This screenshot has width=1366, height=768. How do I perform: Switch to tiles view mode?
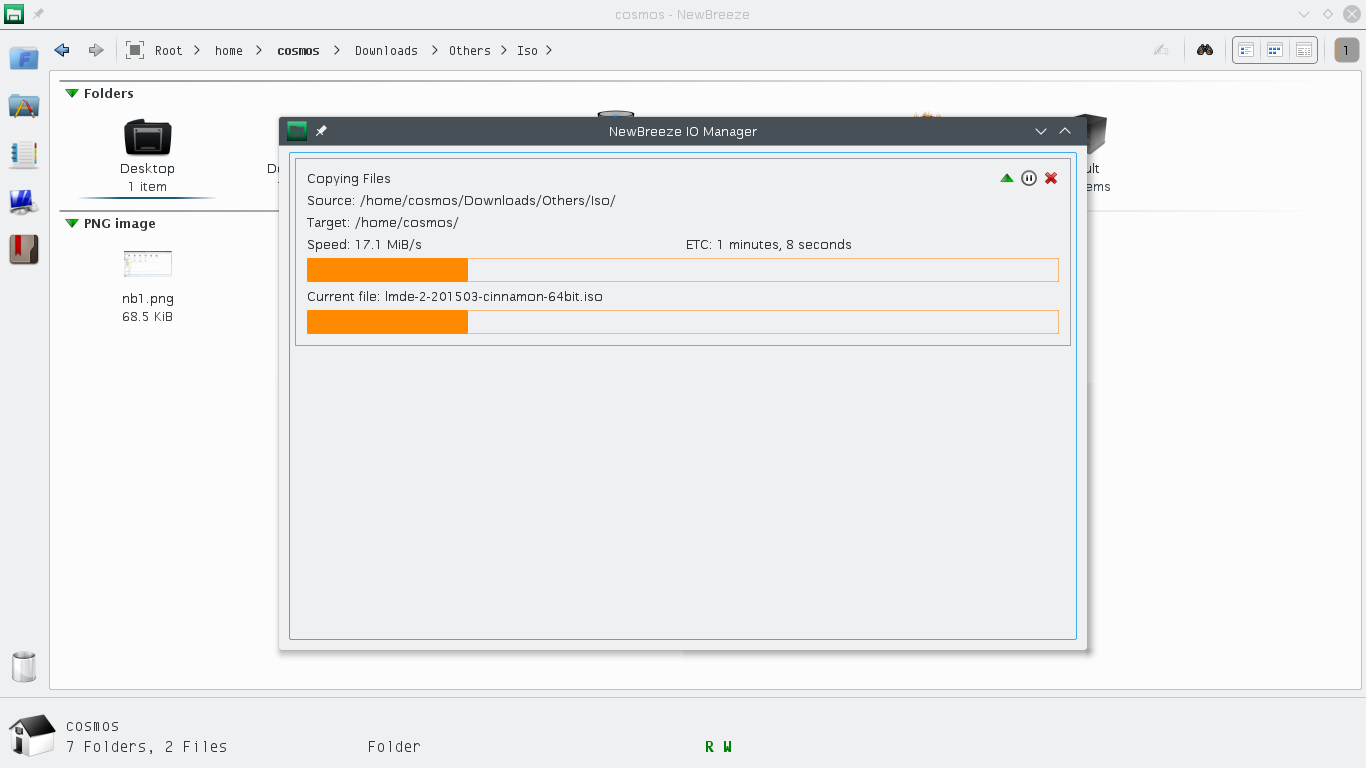pyautogui.click(x=1246, y=50)
